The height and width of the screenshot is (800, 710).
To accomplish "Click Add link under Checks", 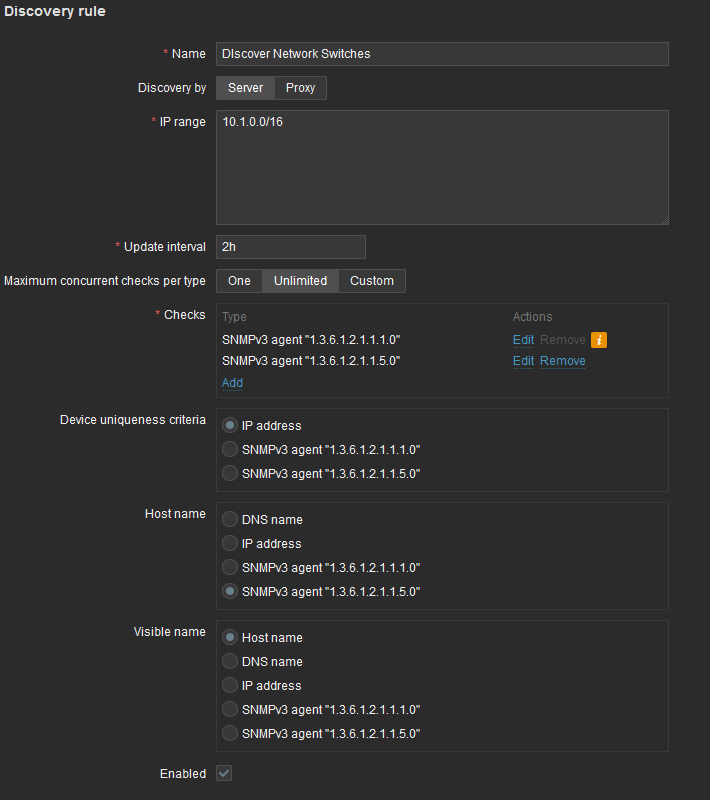I will [x=232, y=383].
